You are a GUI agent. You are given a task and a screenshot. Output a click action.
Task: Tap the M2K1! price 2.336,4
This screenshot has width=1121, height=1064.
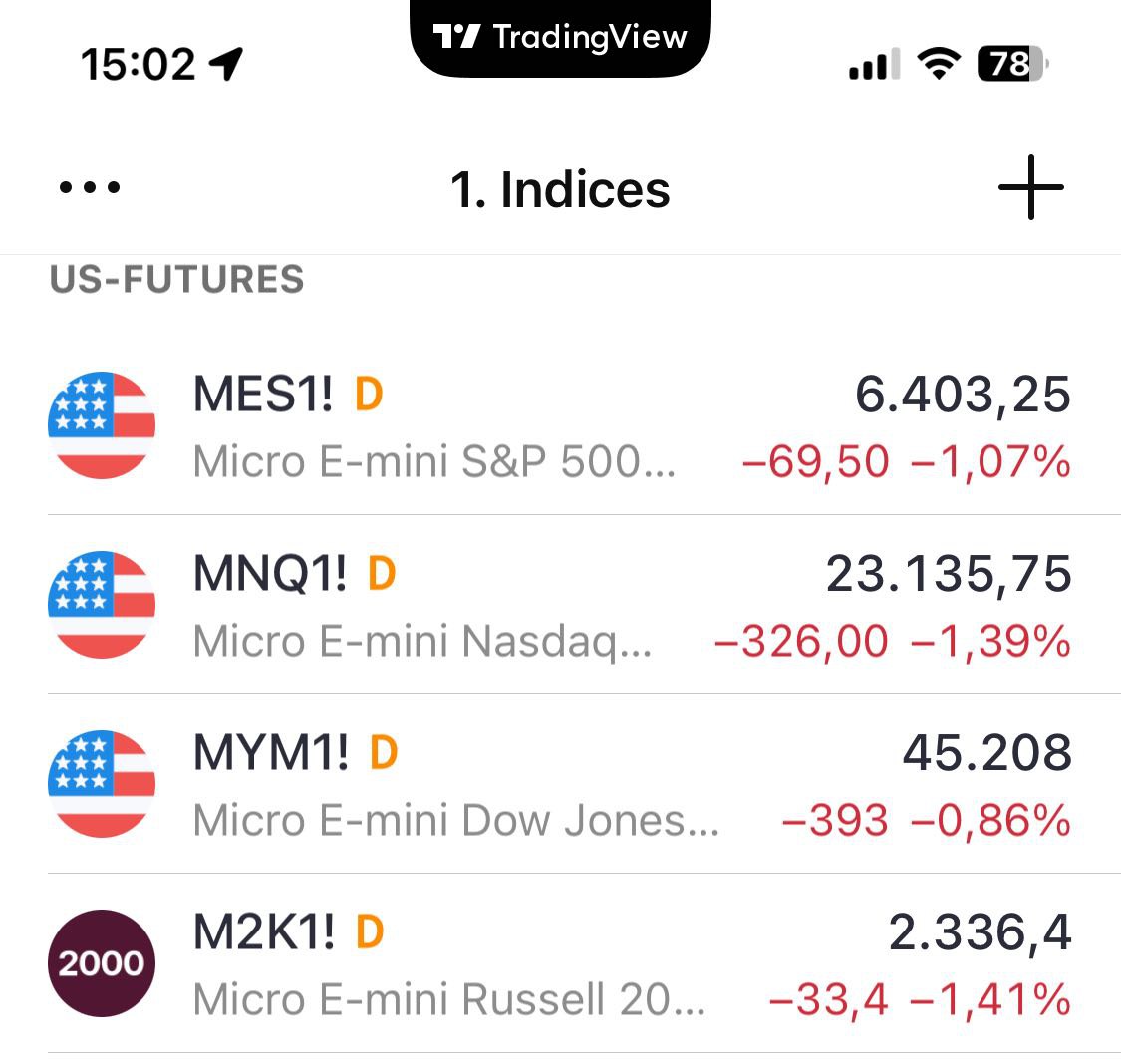(980, 932)
